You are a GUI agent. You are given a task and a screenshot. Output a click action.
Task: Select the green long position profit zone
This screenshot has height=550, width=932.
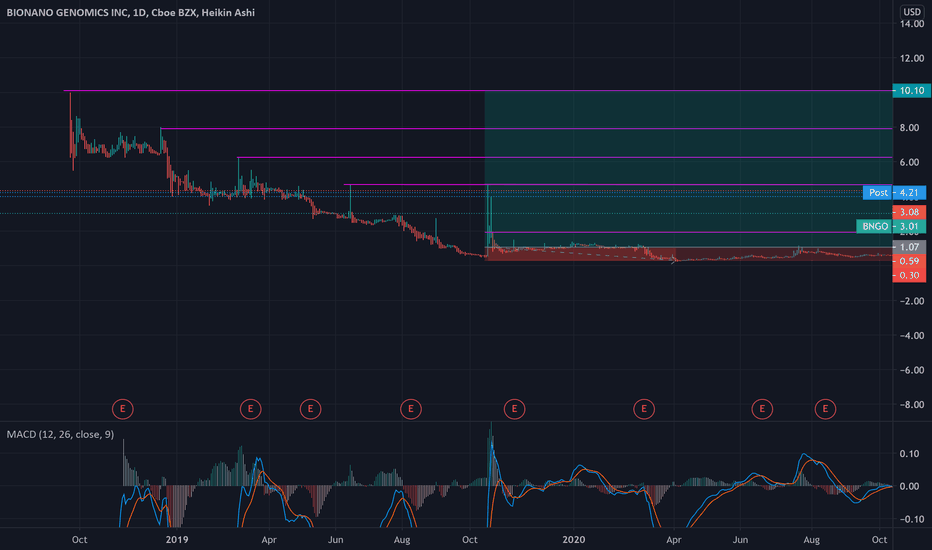pyautogui.click(x=688, y=169)
